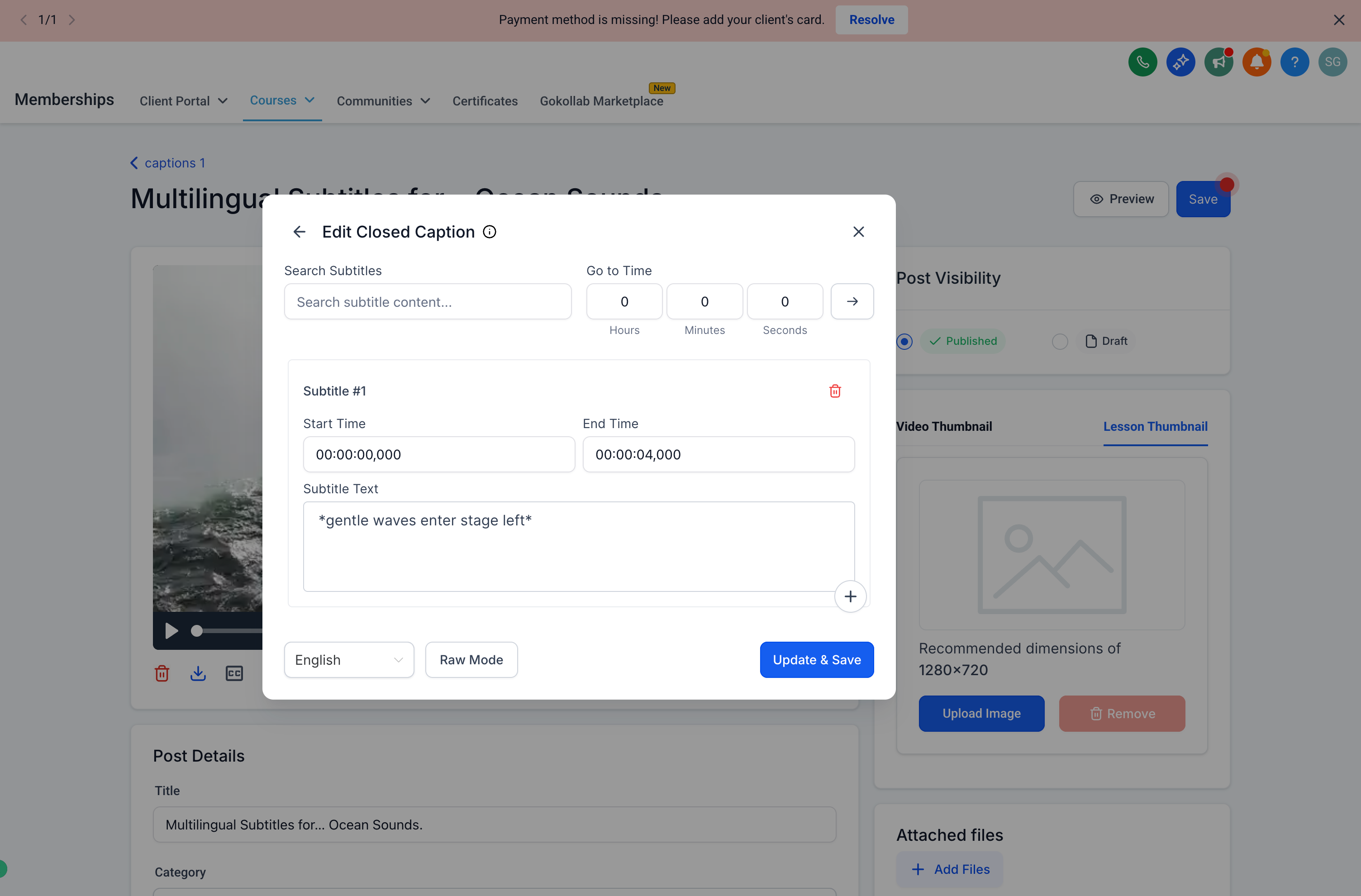
Task: Switch to the Lesson Thumbnail tab
Action: pyautogui.click(x=1155, y=427)
